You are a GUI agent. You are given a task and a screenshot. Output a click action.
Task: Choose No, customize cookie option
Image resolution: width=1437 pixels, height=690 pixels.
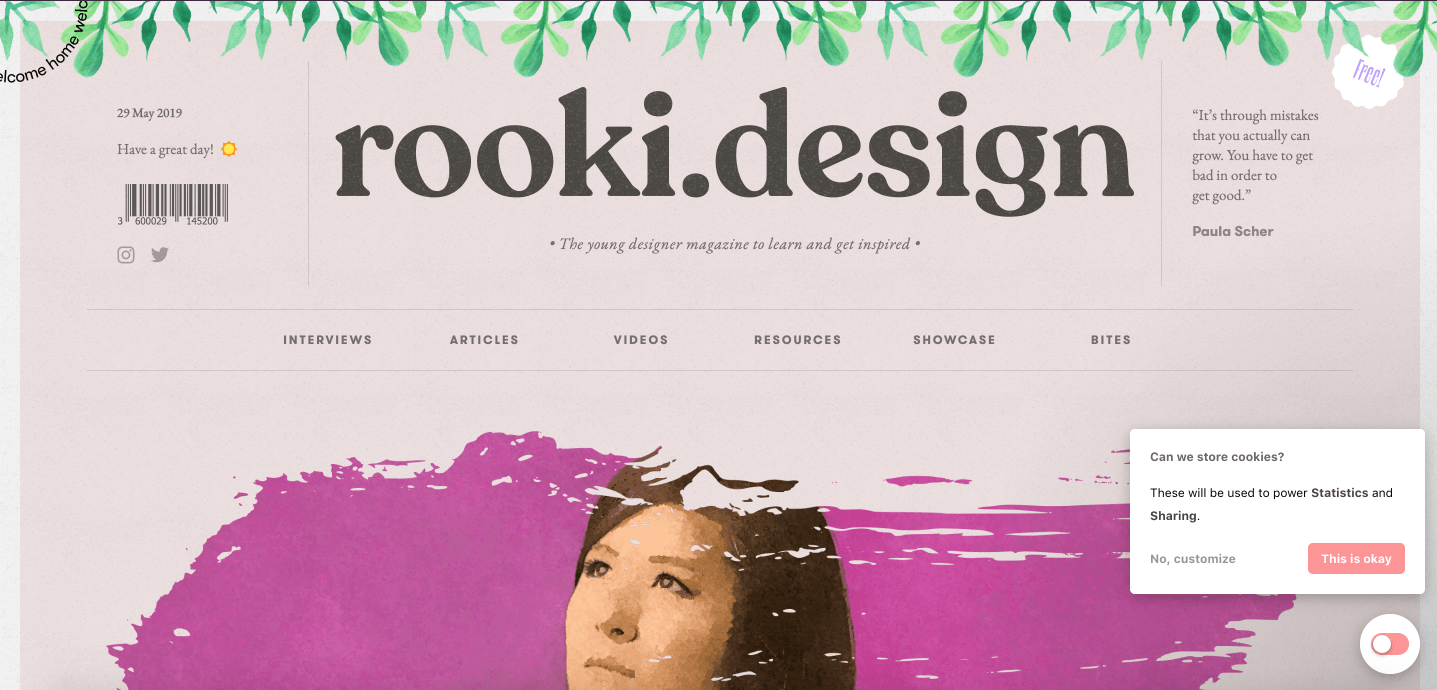pos(1192,559)
